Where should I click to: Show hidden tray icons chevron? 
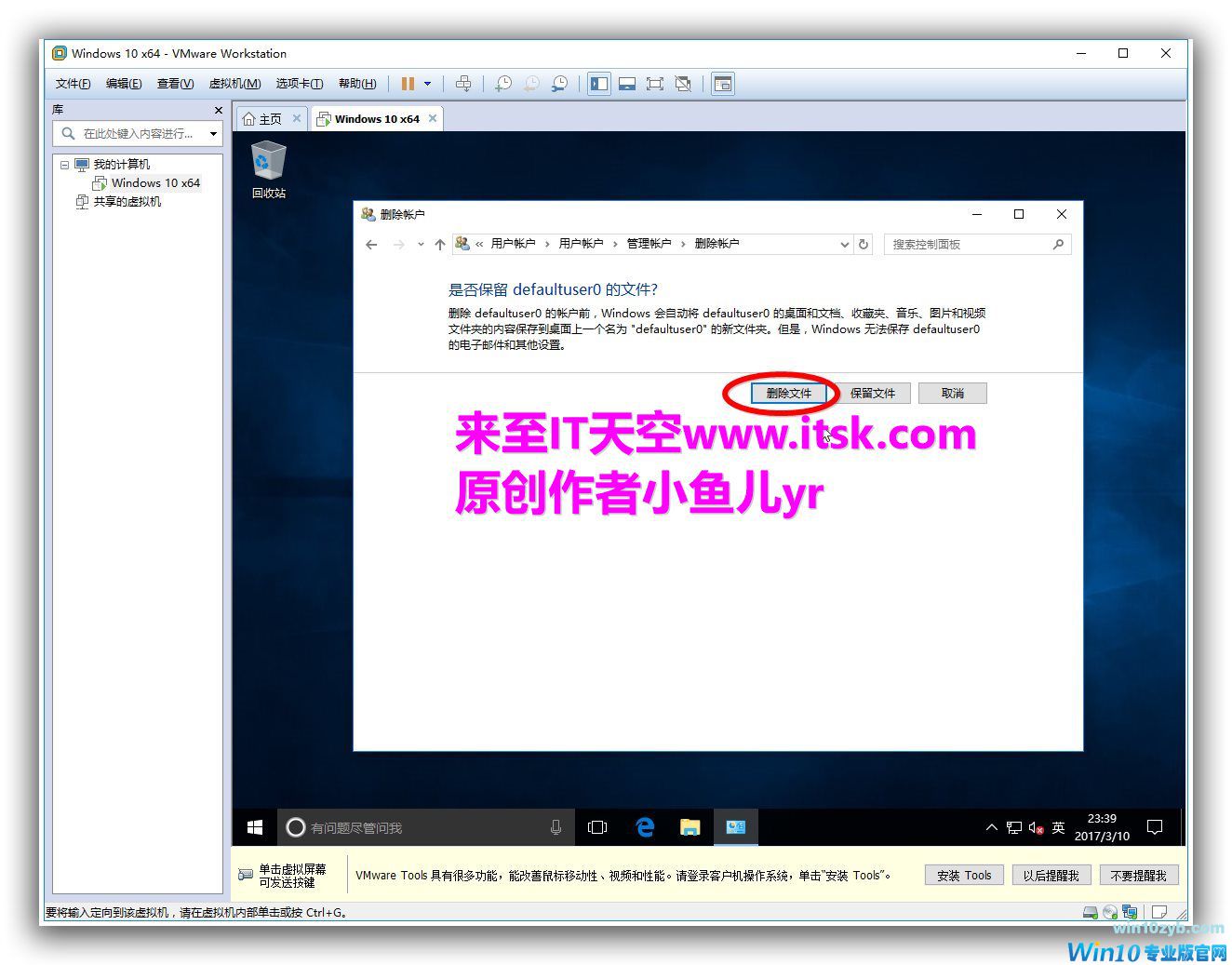(991, 827)
